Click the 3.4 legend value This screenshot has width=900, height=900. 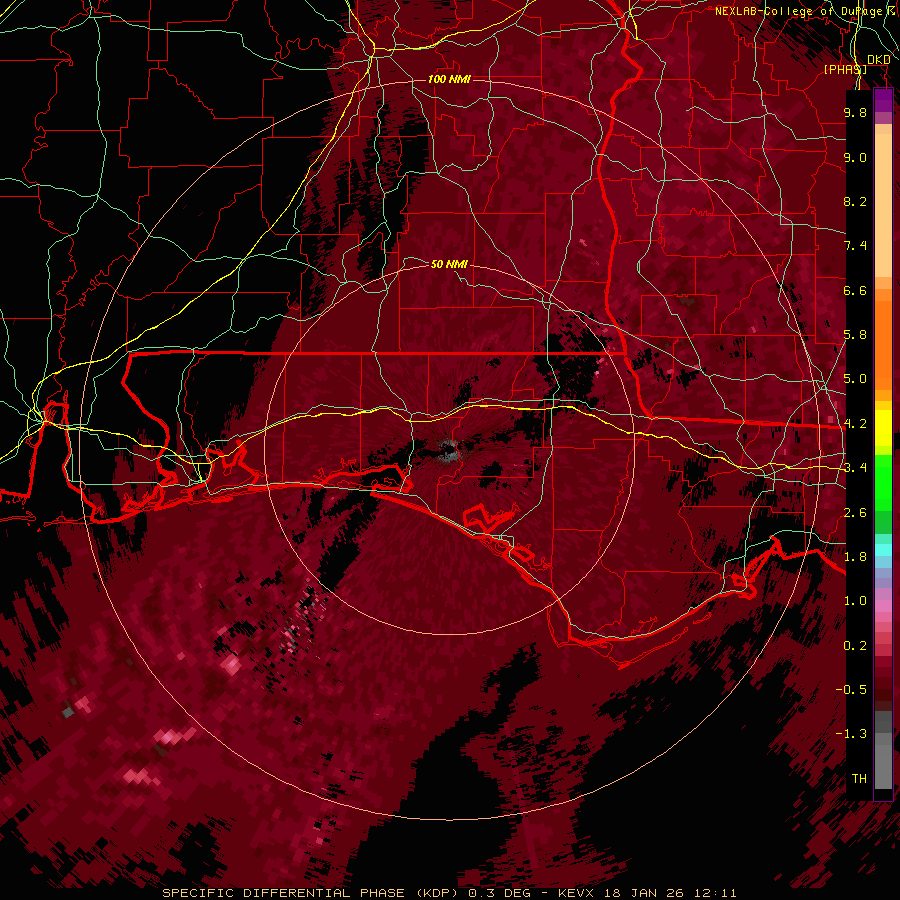point(855,468)
